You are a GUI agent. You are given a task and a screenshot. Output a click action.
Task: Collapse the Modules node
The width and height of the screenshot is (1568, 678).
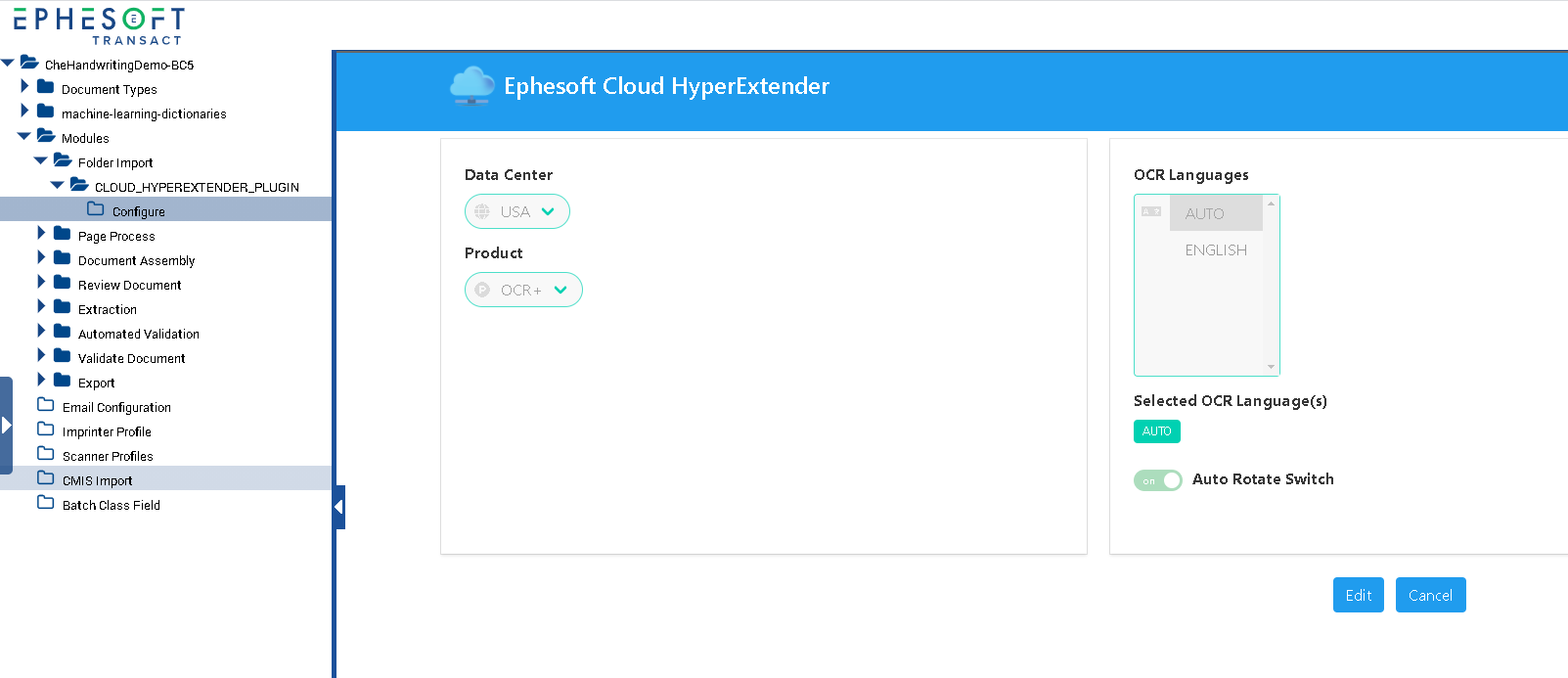click(24, 137)
